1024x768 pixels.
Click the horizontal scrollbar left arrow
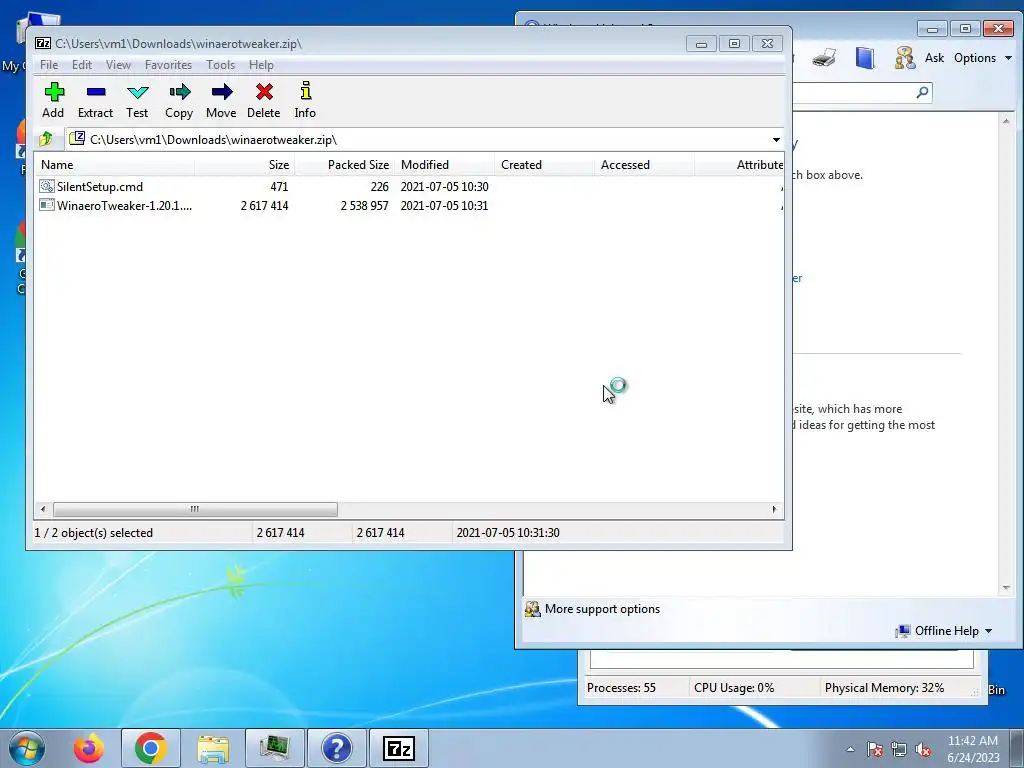43,509
